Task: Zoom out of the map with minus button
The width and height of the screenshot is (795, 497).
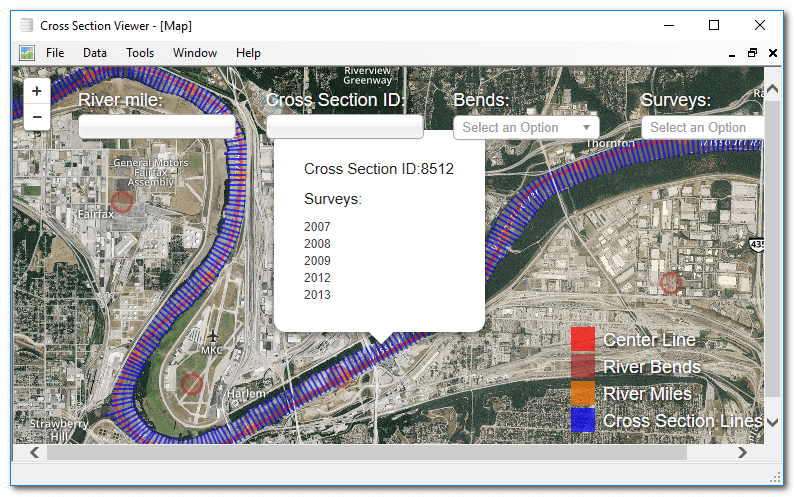Action: [37, 117]
